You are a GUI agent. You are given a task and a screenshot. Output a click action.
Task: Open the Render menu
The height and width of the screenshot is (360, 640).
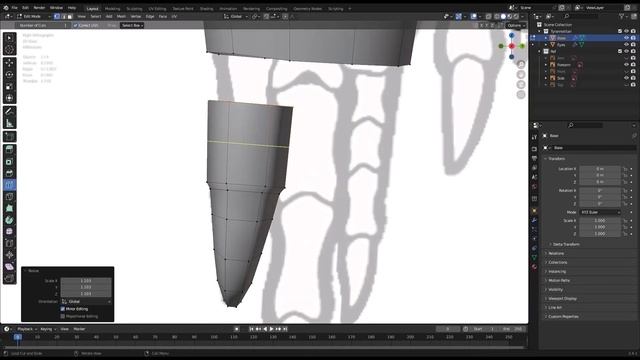39,8
